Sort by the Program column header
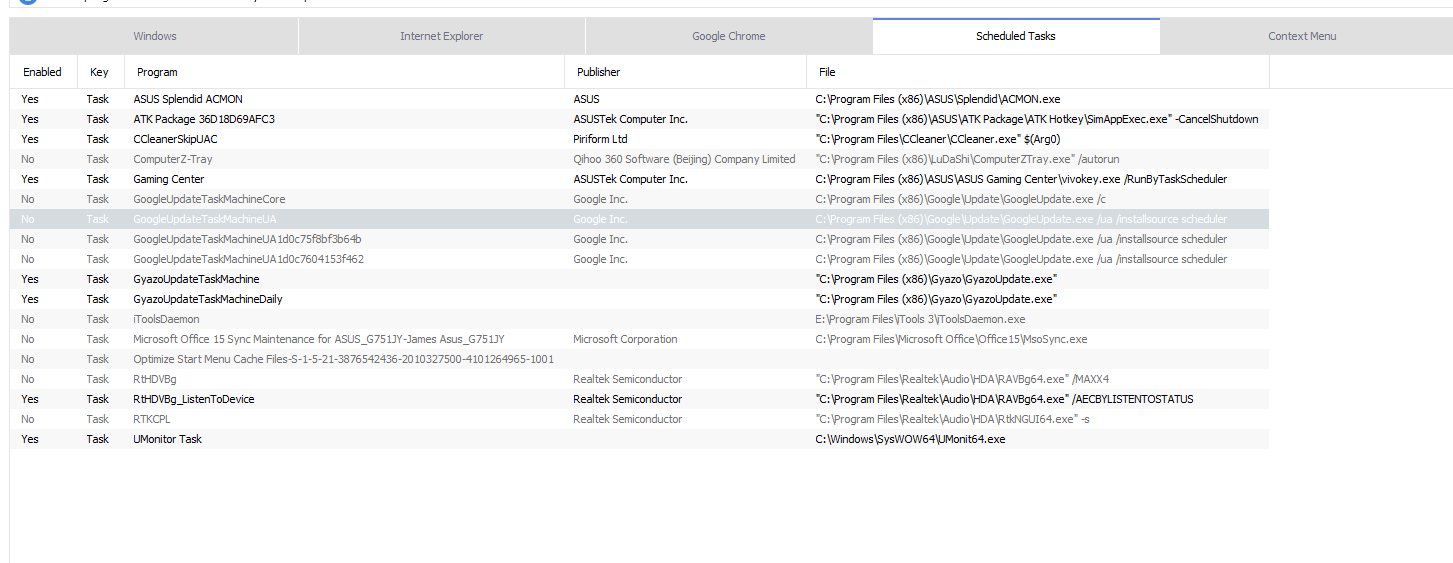 (x=344, y=72)
